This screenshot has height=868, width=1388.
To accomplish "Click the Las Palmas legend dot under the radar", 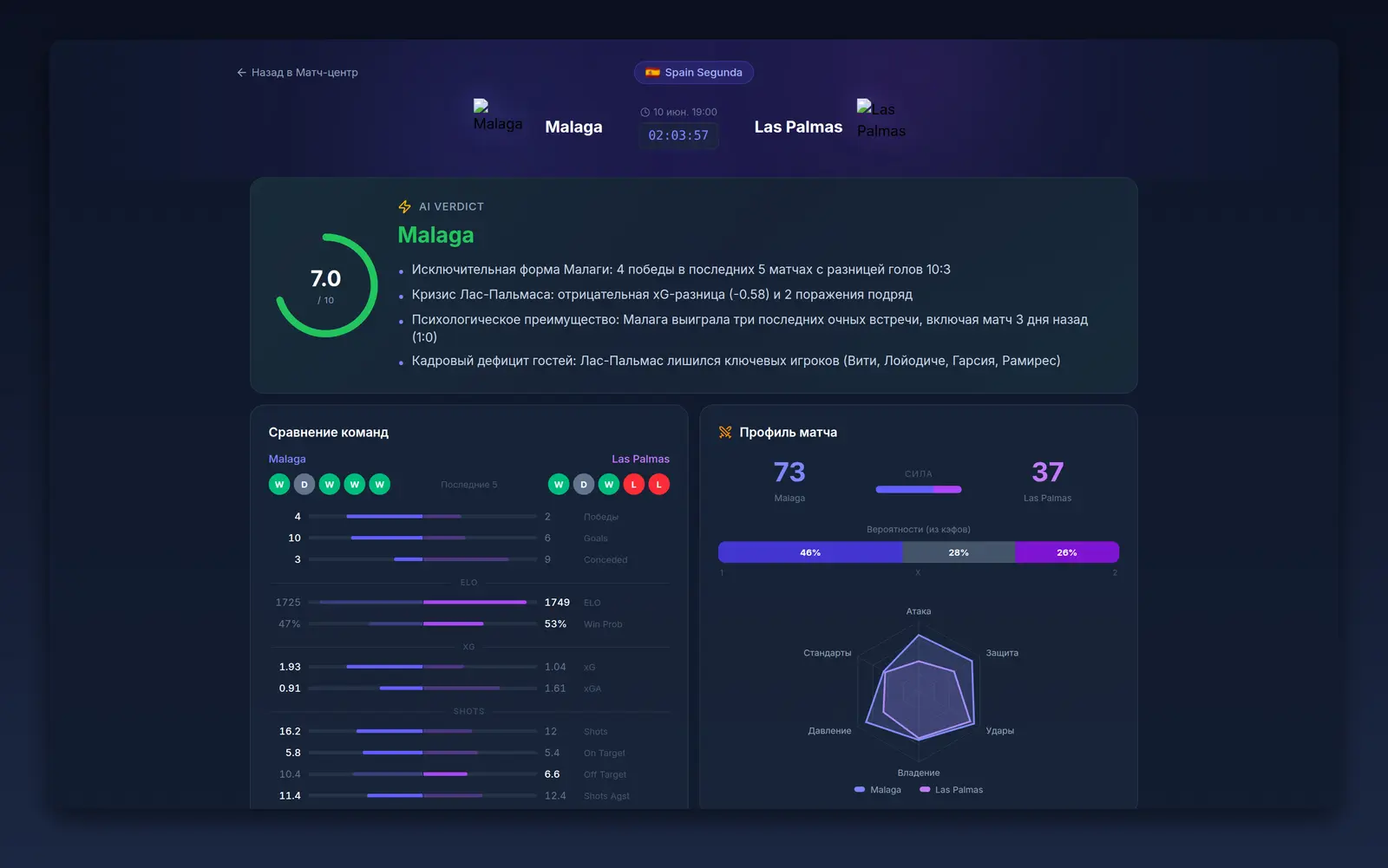I will click(x=925, y=790).
